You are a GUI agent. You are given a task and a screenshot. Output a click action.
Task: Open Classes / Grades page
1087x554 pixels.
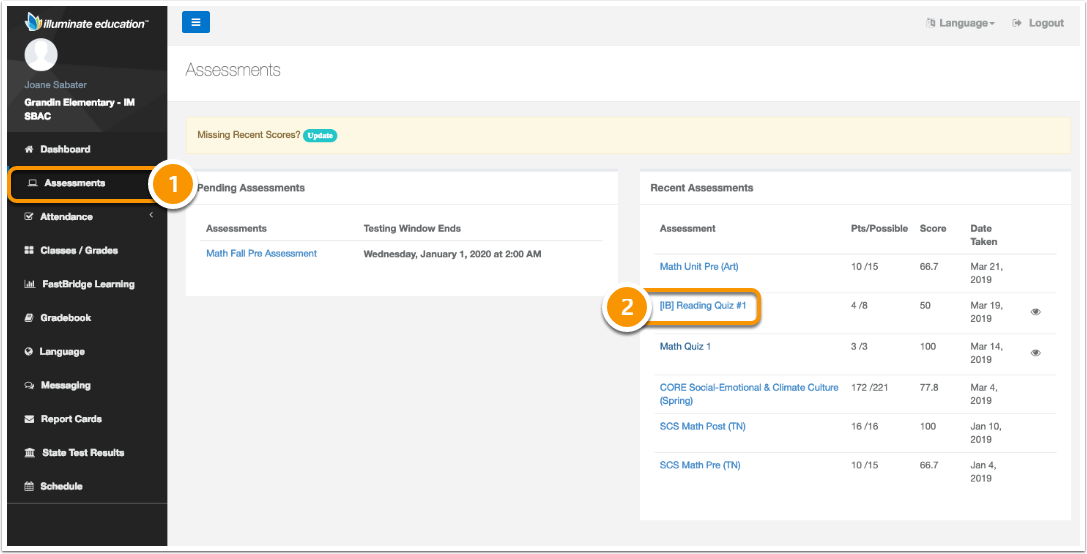coord(79,250)
